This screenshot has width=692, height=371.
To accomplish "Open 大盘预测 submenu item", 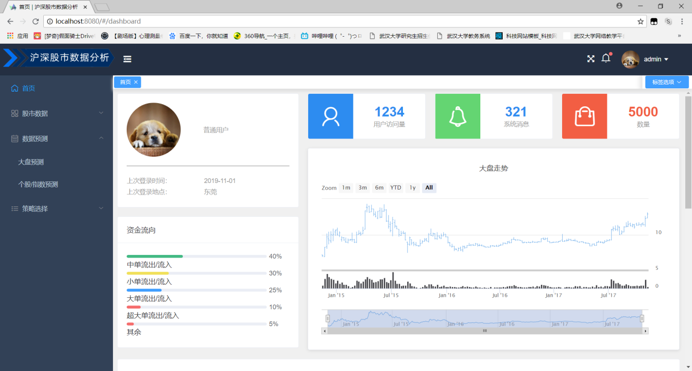I will coord(56,162).
